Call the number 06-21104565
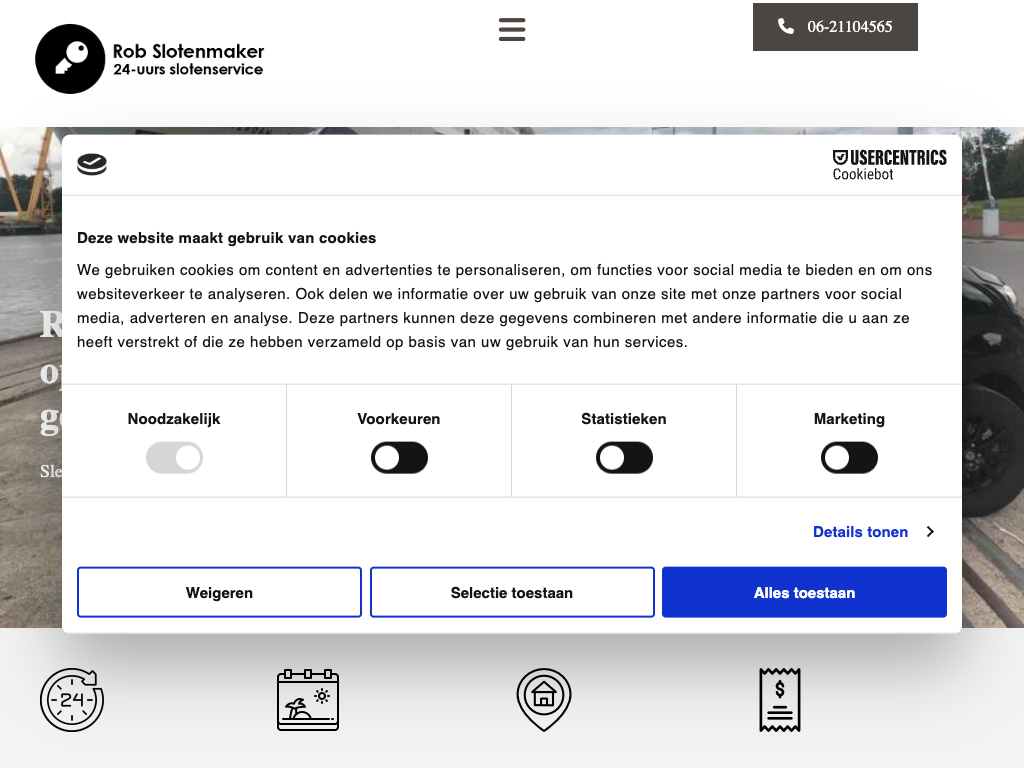This screenshot has width=1024, height=768. pos(849,27)
